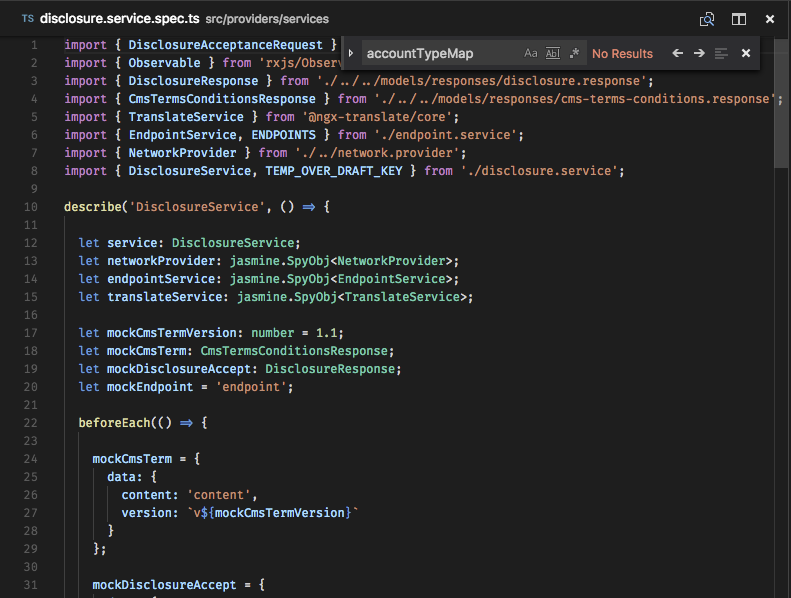Open the changes preview icon in title bar
The width and height of the screenshot is (791, 598).
(707, 19)
